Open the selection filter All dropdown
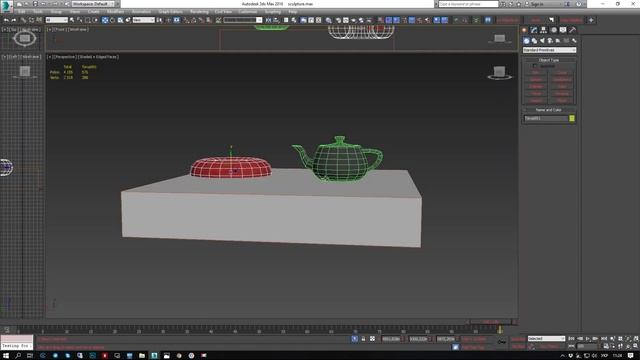The height and width of the screenshot is (360, 640). click(x=56, y=20)
